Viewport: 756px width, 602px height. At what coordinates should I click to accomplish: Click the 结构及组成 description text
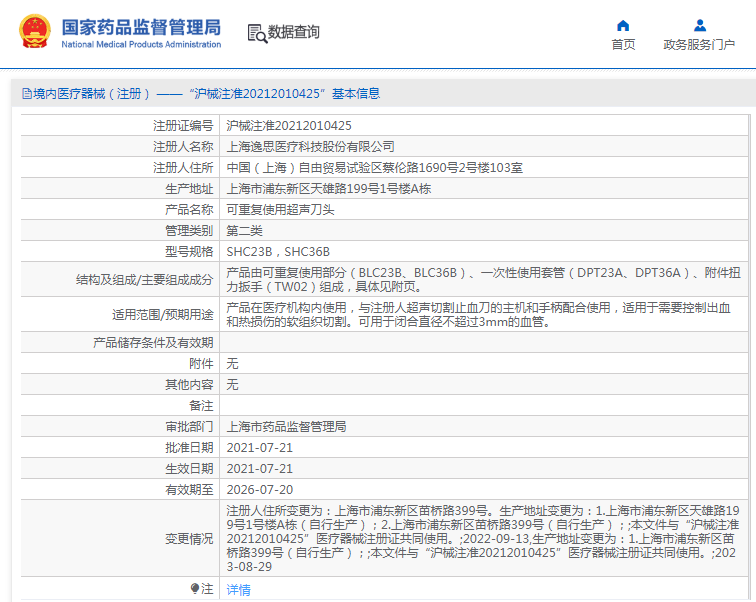tap(484, 280)
